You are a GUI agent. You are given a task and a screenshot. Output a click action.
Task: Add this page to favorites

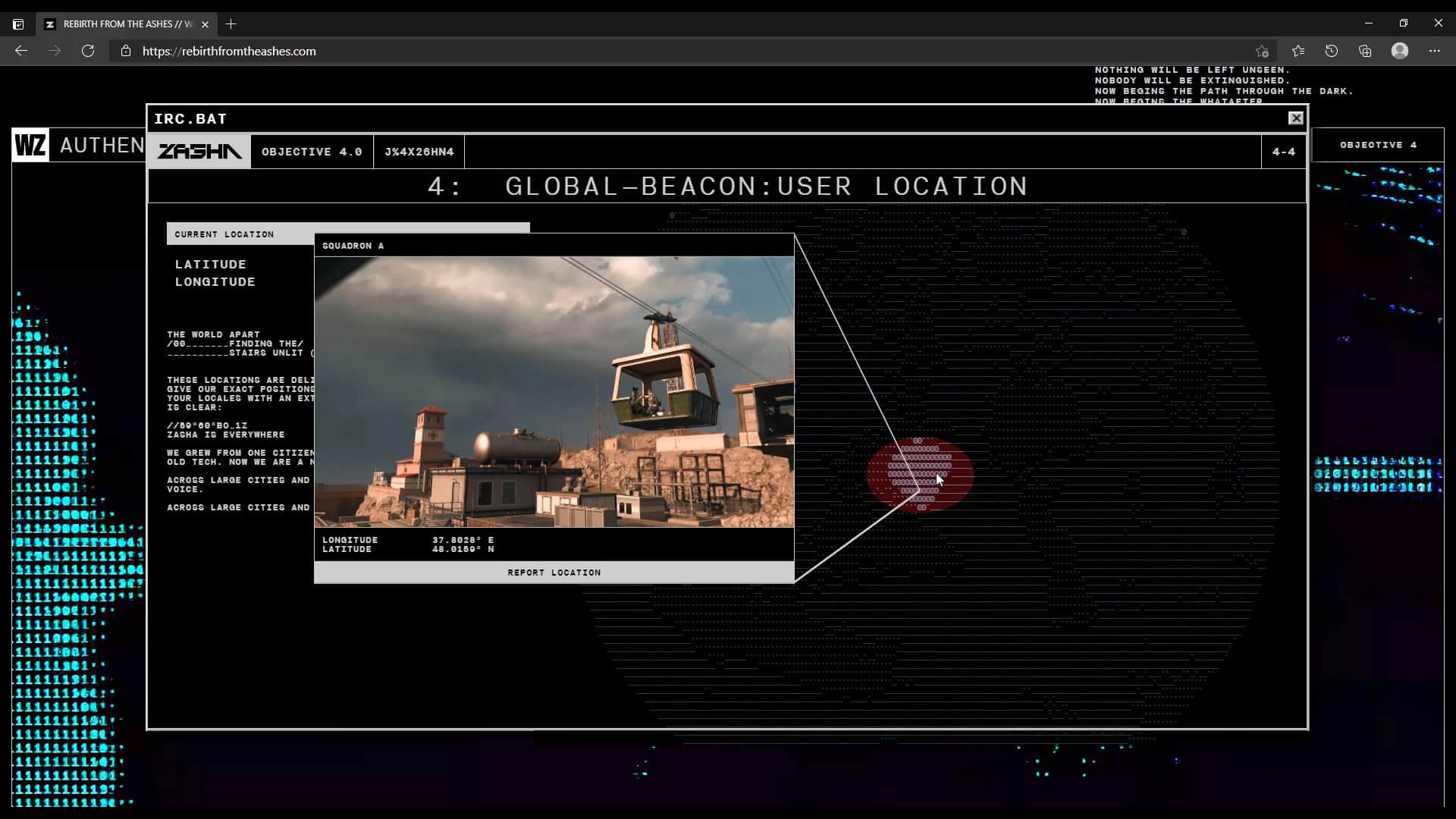coord(1262,51)
